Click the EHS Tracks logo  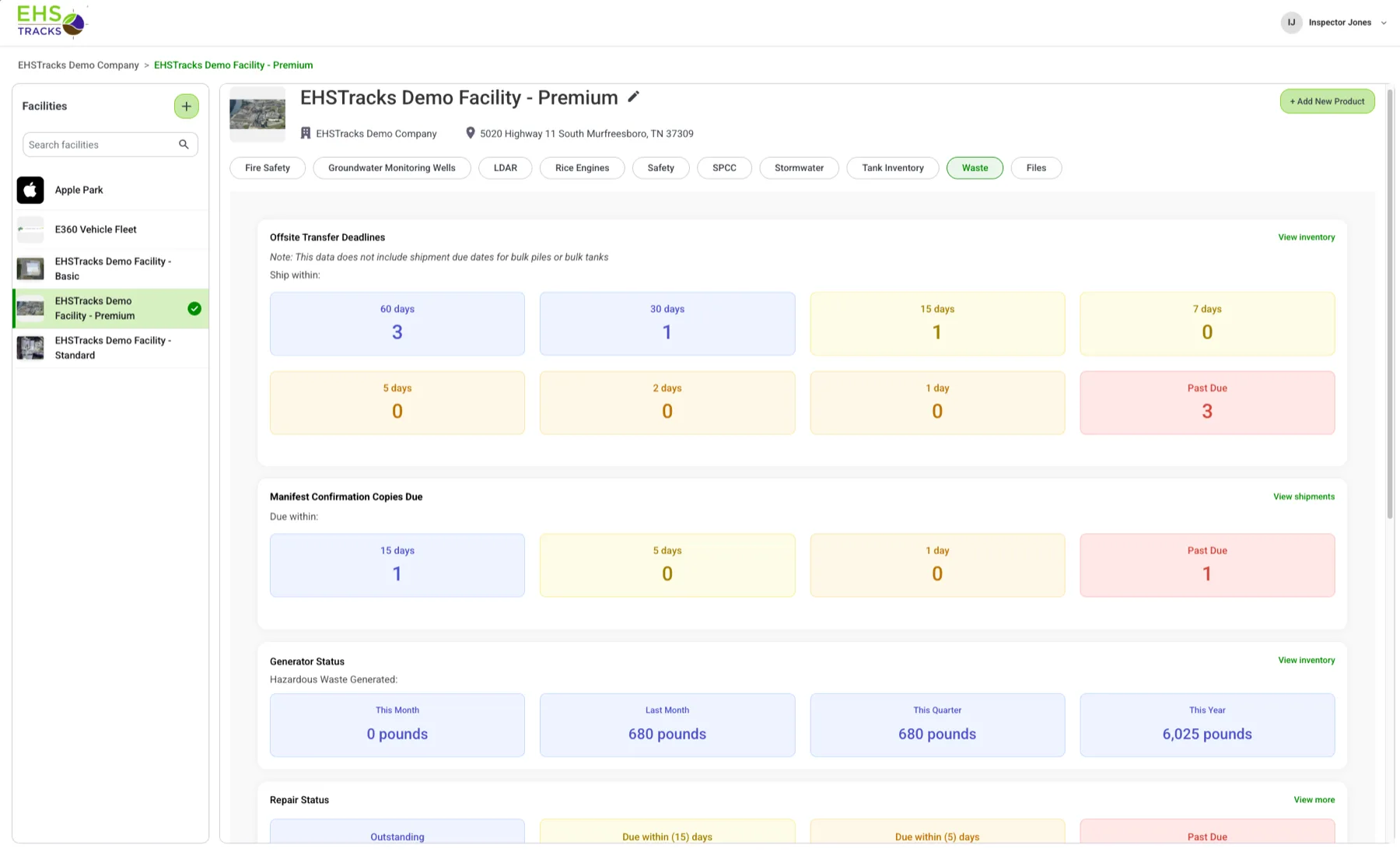click(51, 22)
